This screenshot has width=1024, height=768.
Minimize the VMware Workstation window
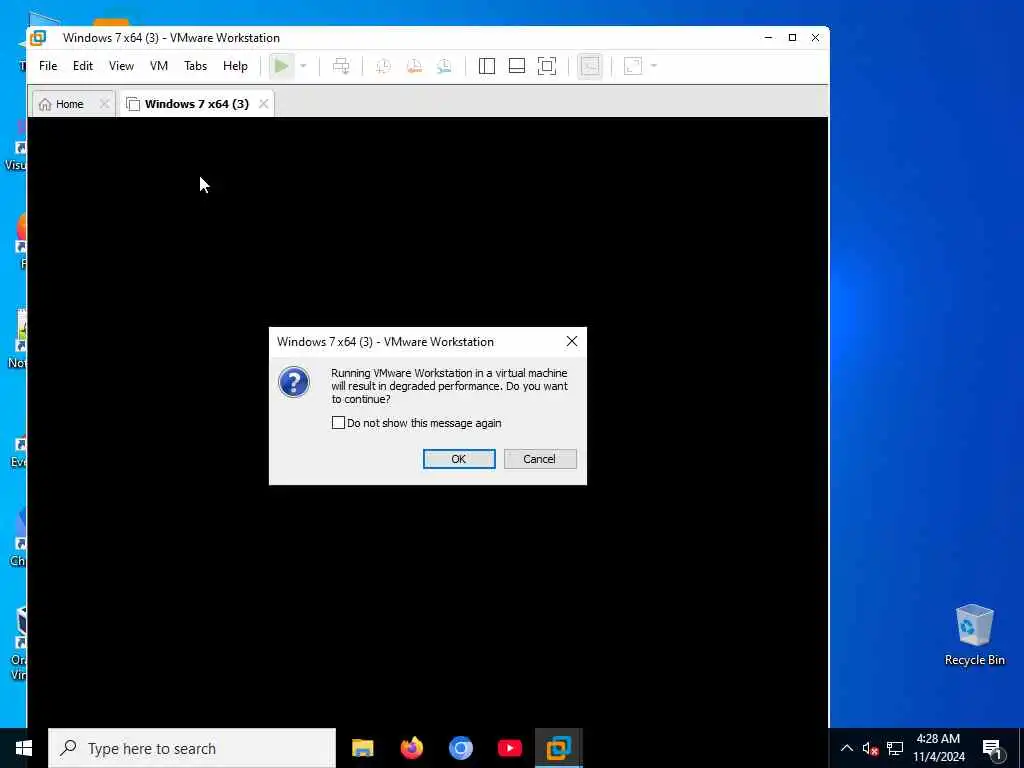click(769, 38)
